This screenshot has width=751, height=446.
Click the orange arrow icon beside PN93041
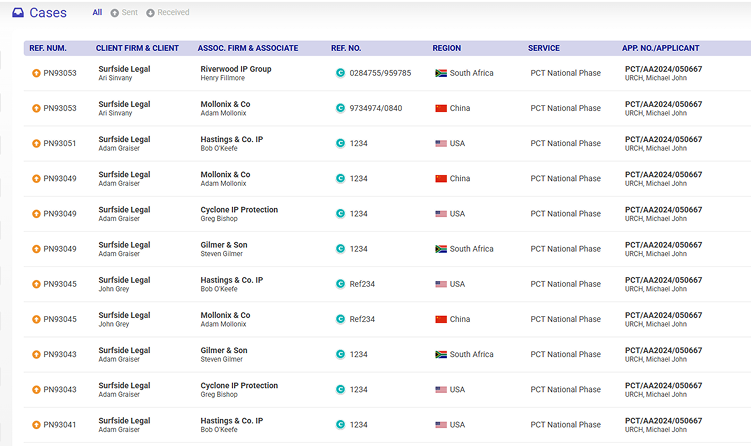tap(36, 424)
